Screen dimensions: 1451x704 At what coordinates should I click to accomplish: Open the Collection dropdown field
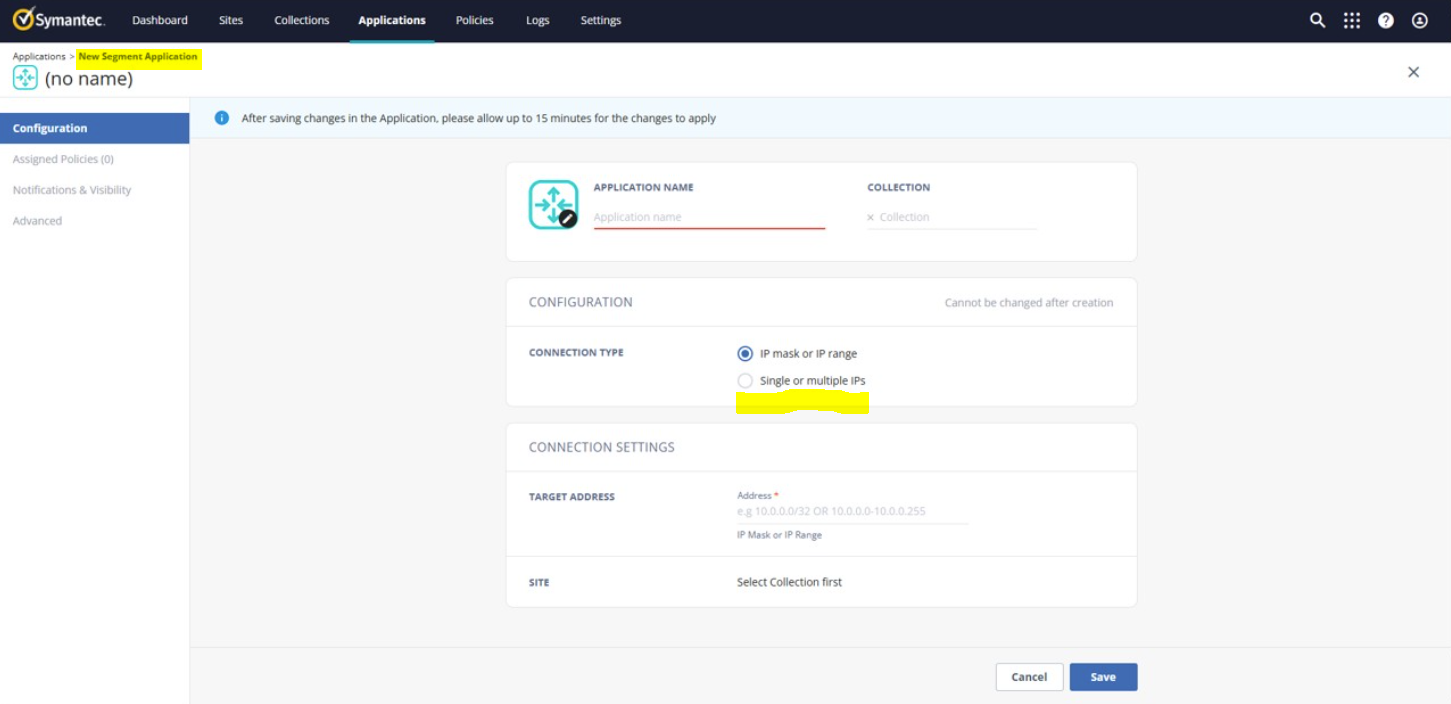coord(955,217)
